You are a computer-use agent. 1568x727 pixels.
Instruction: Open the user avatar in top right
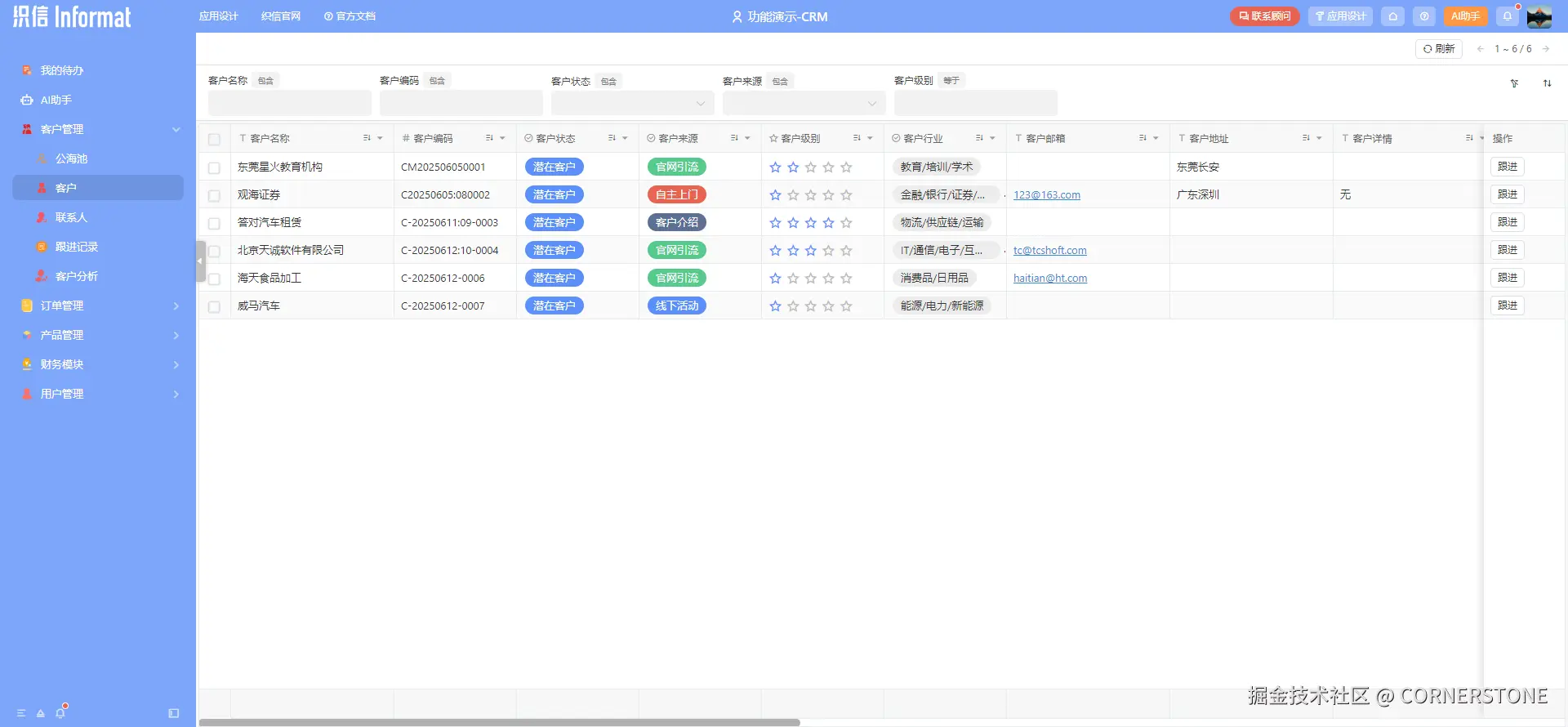pyautogui.click(x=1539, y=16)
